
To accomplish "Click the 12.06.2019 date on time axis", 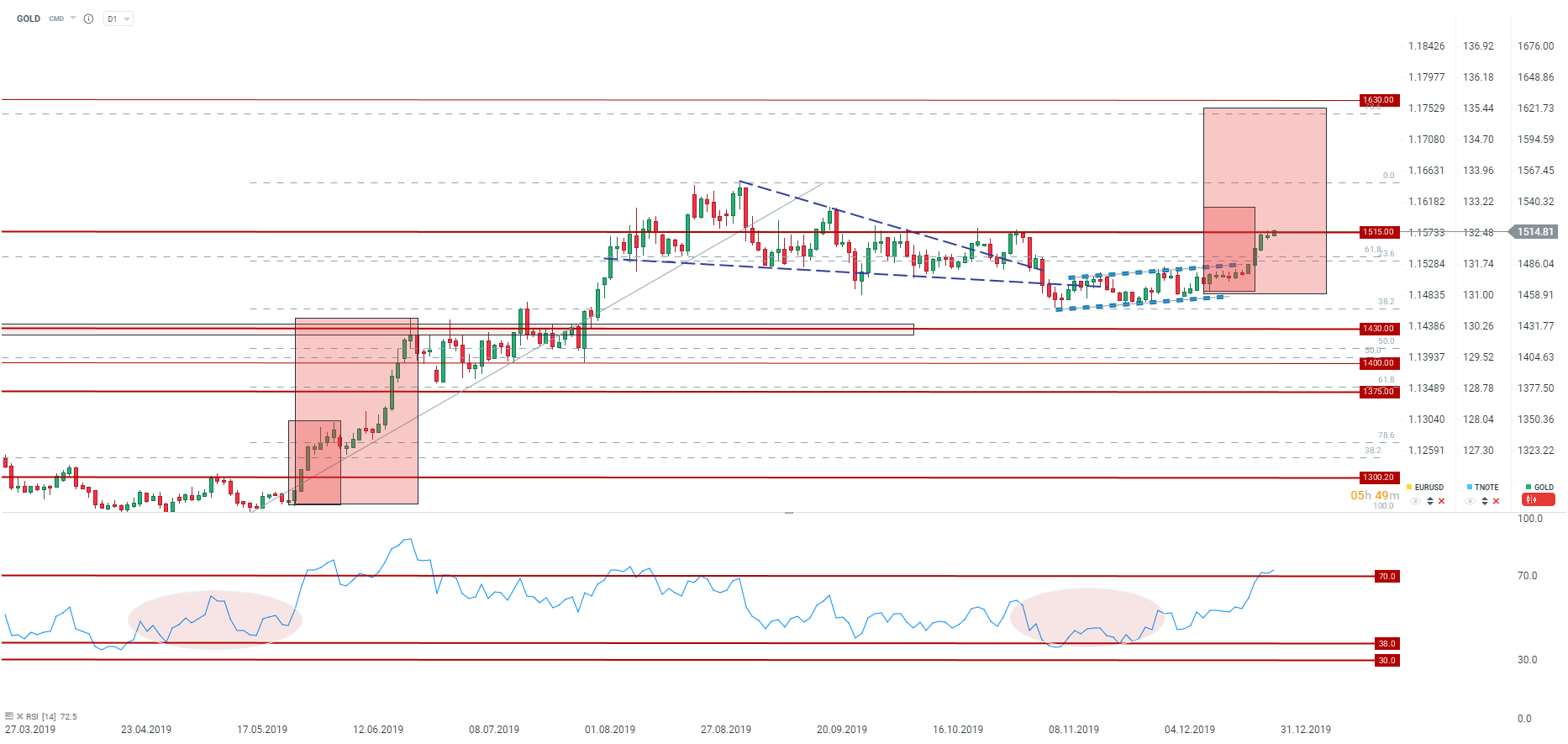I will (378, 730).
